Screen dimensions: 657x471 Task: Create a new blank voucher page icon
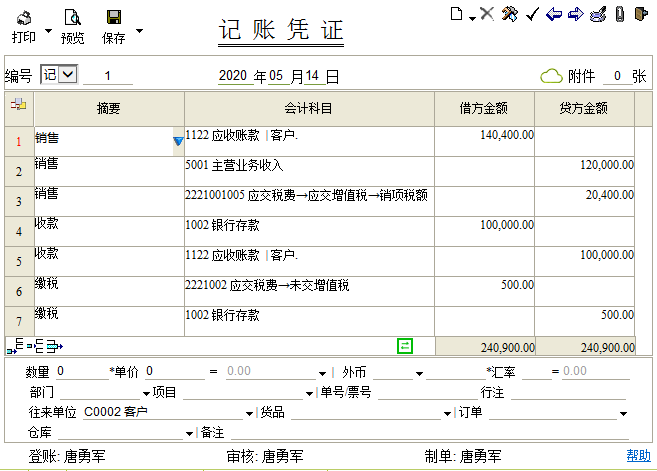click(456, 14)
